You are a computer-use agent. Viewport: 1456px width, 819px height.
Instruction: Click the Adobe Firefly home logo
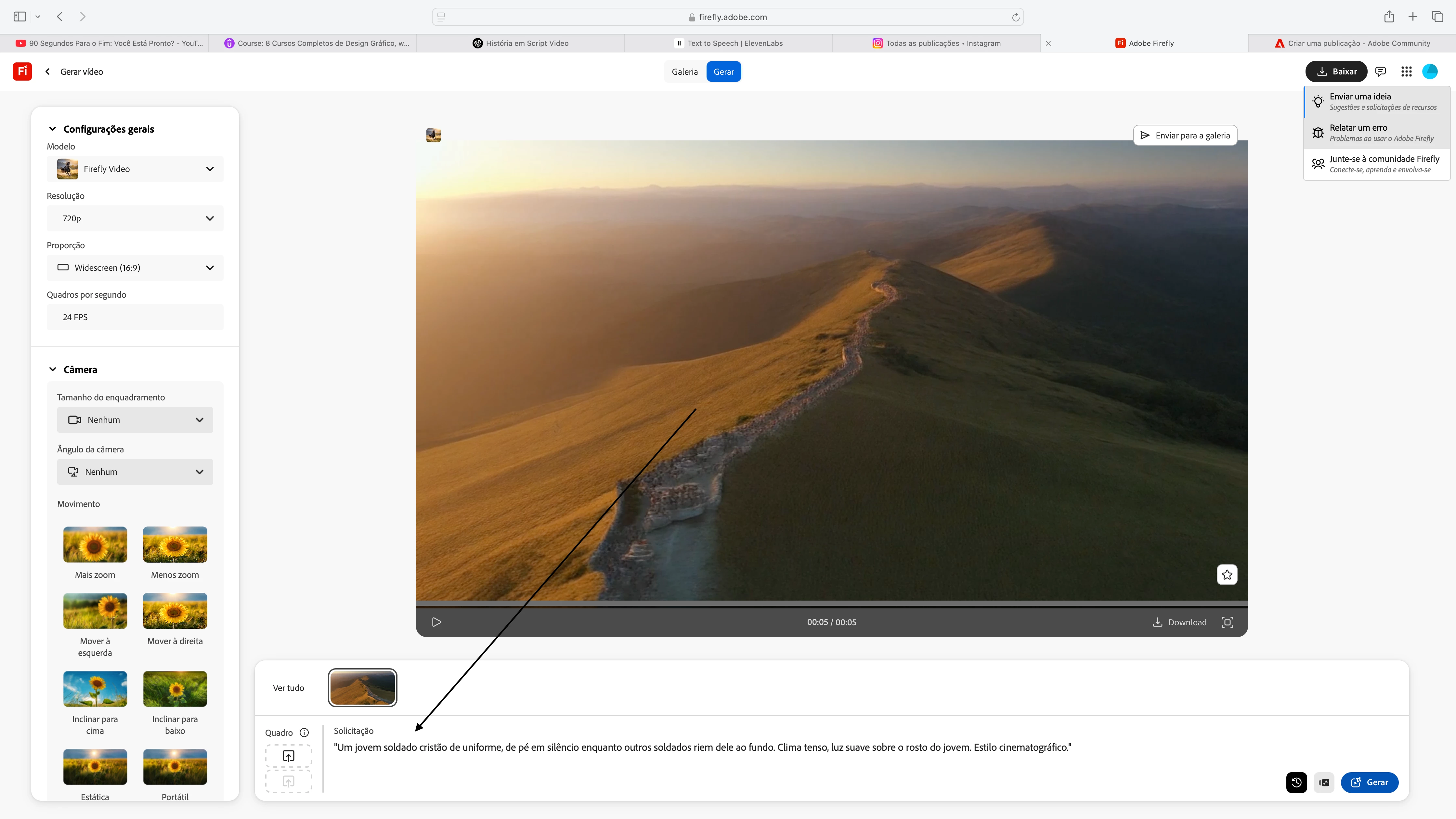click(22, 71)
